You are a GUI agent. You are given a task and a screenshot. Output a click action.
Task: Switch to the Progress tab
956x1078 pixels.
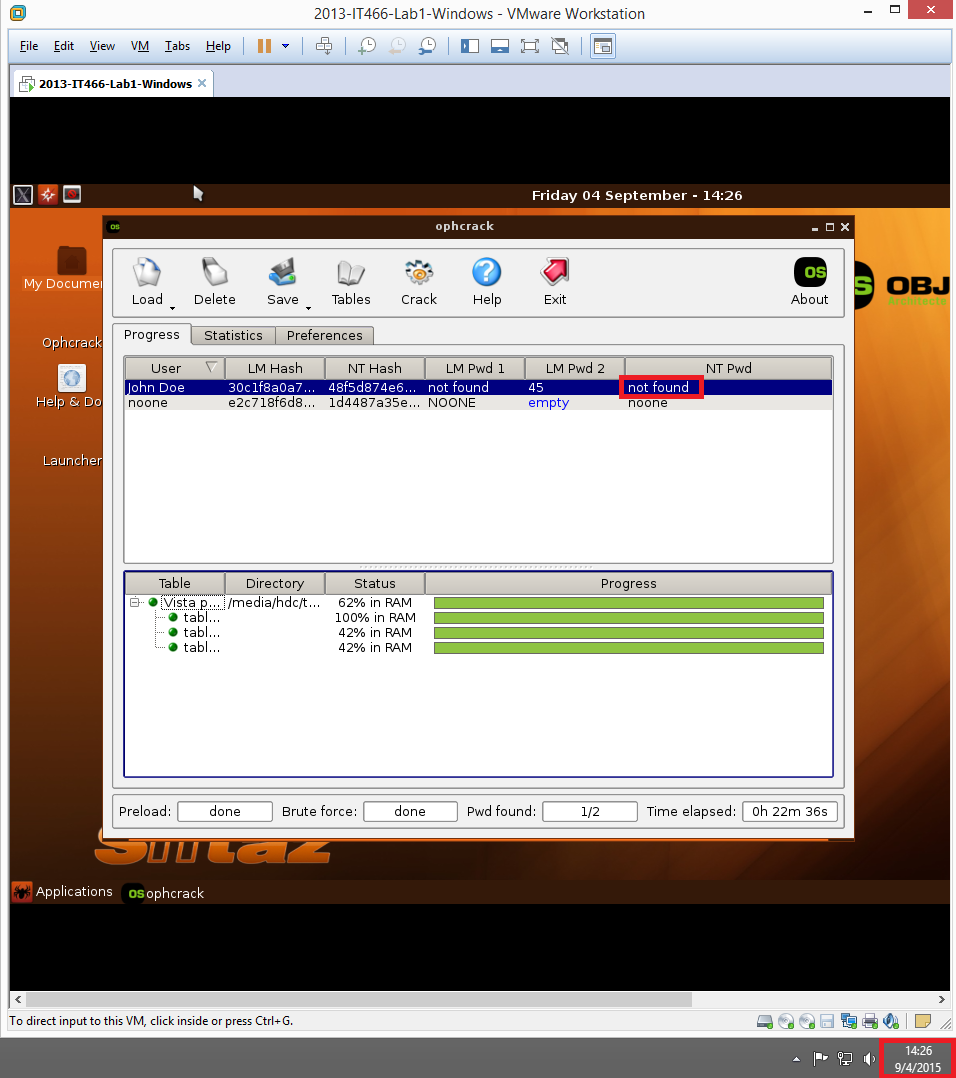[151, 335]
